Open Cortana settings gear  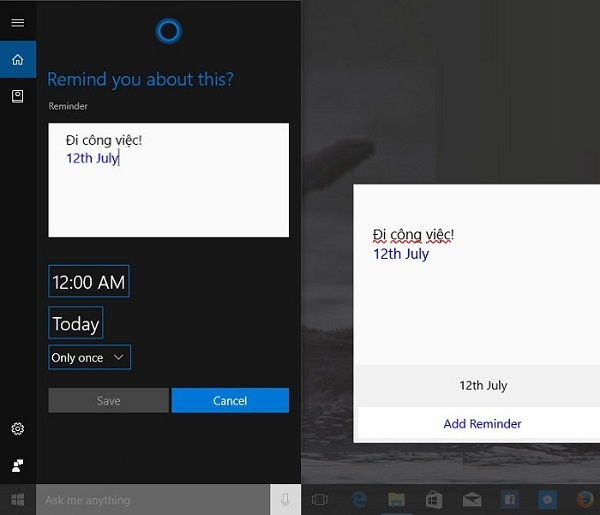tap(17, 429)
